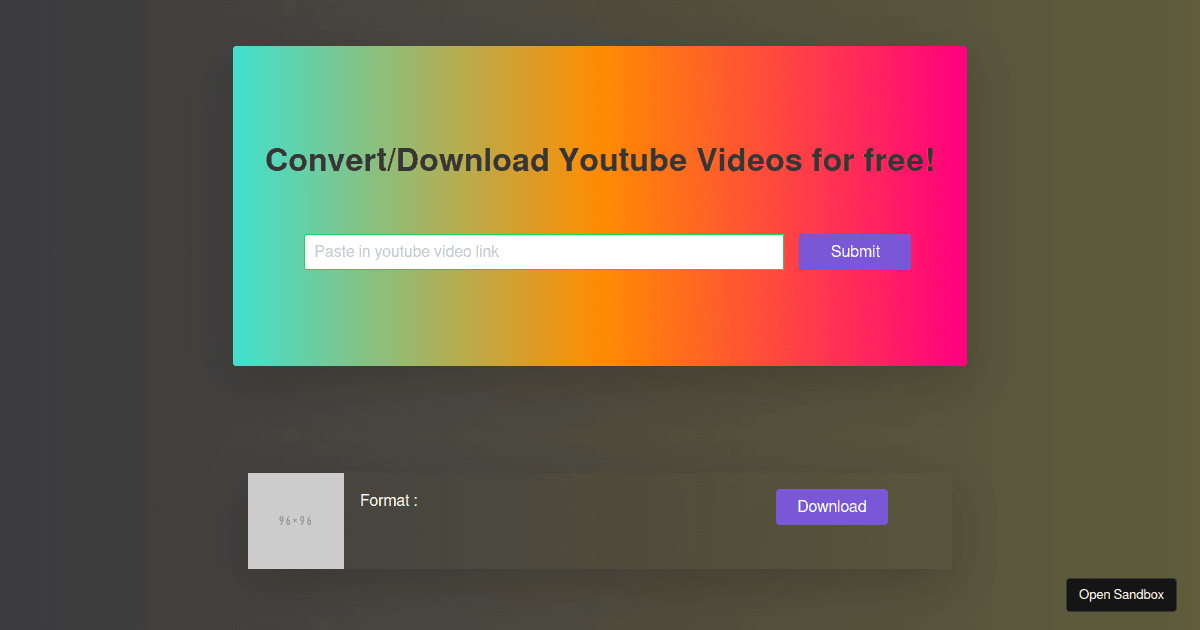Click the purple Submit button beside the input
This screenshot has width=1200, height=630.
click(855, 251)
